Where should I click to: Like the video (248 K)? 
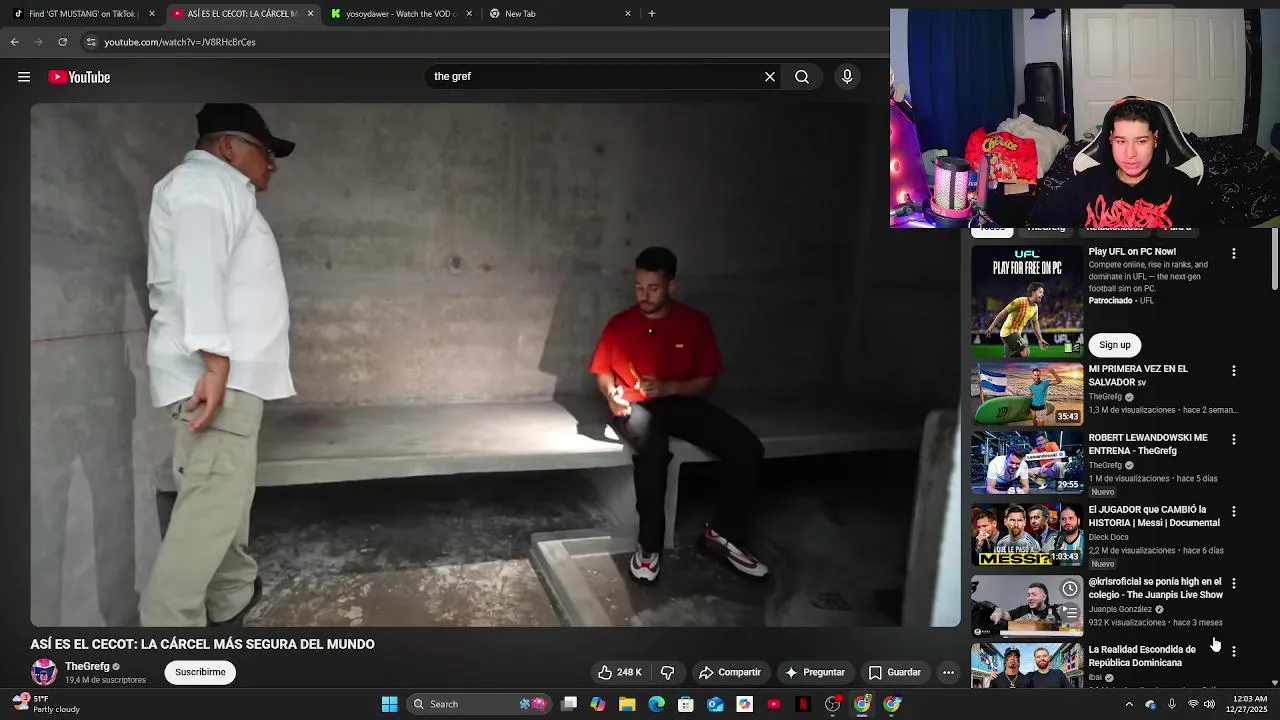tap(620, 672)
